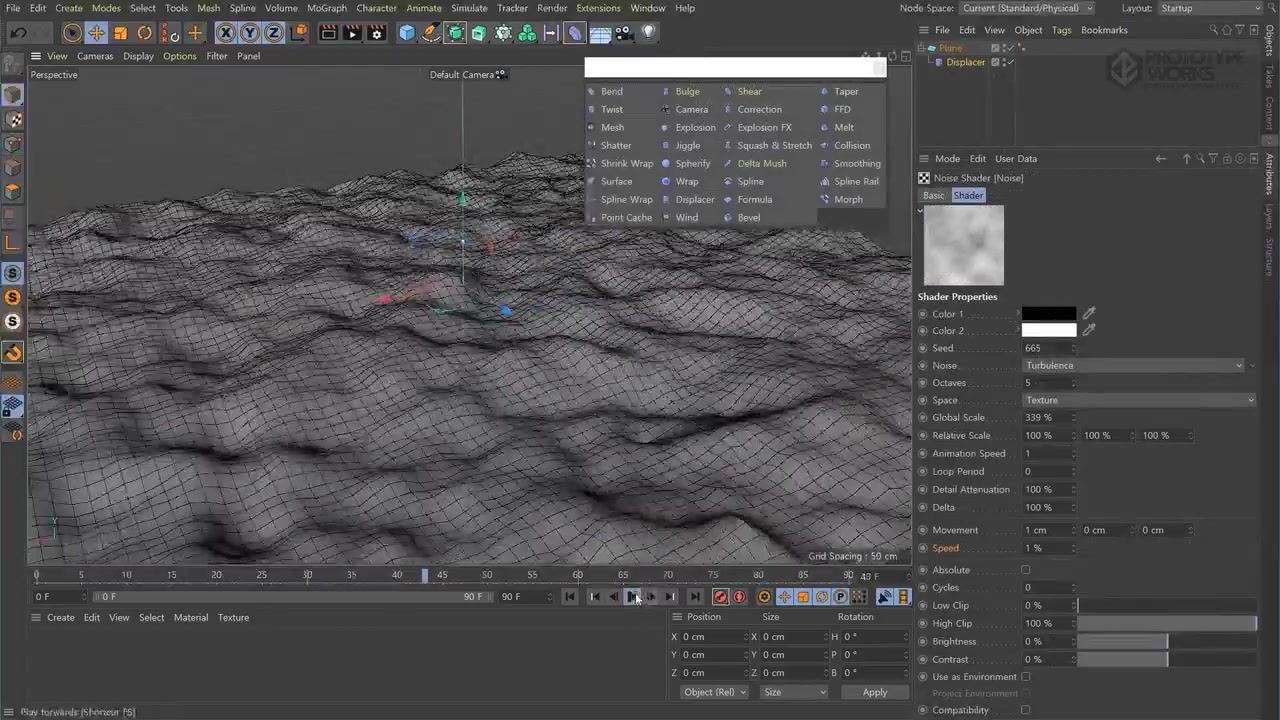
Task: Switch to the Basic tab of the Noise Shader
Action: coord(933,195)
